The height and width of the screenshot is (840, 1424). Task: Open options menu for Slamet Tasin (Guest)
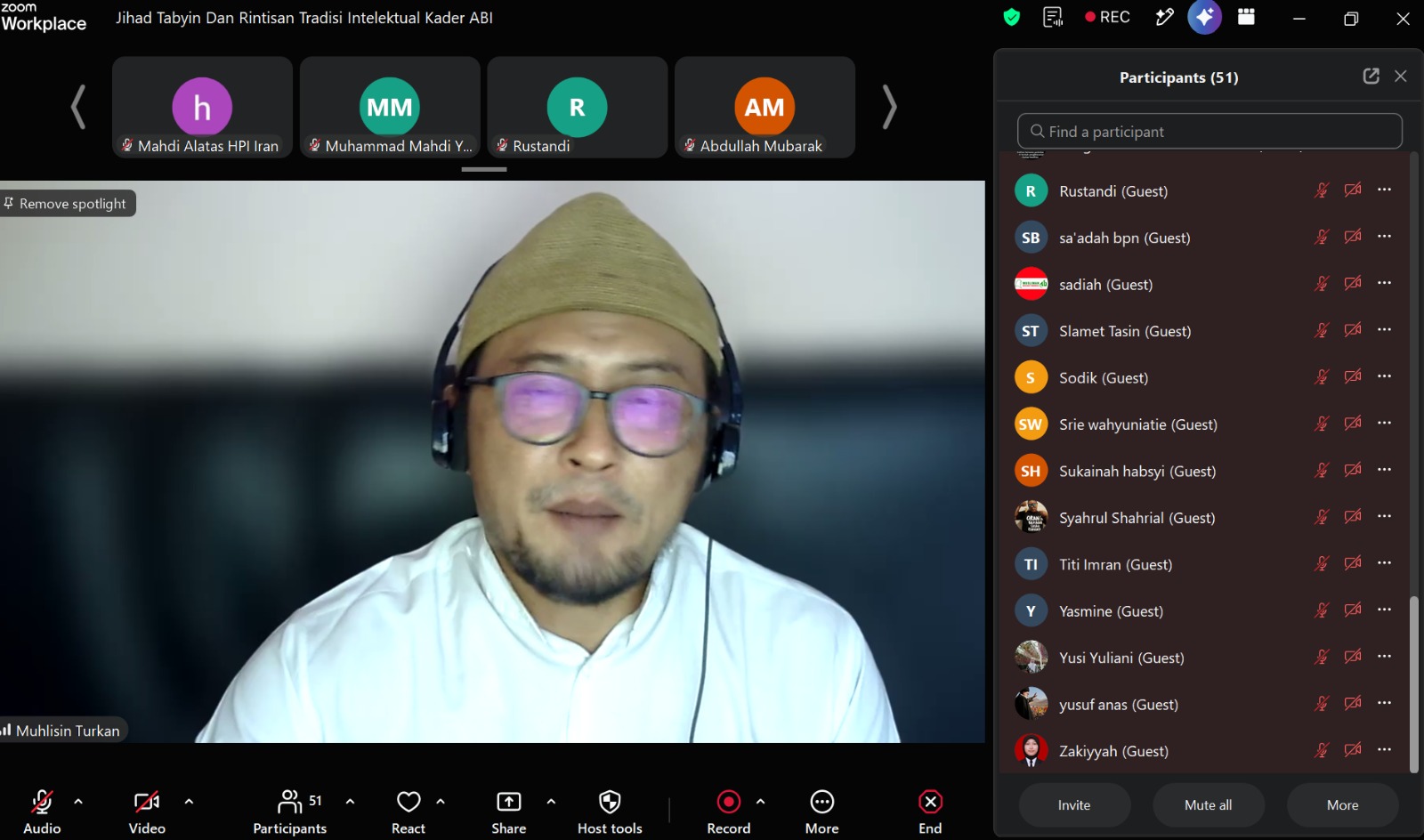(x=1384, y=329)
